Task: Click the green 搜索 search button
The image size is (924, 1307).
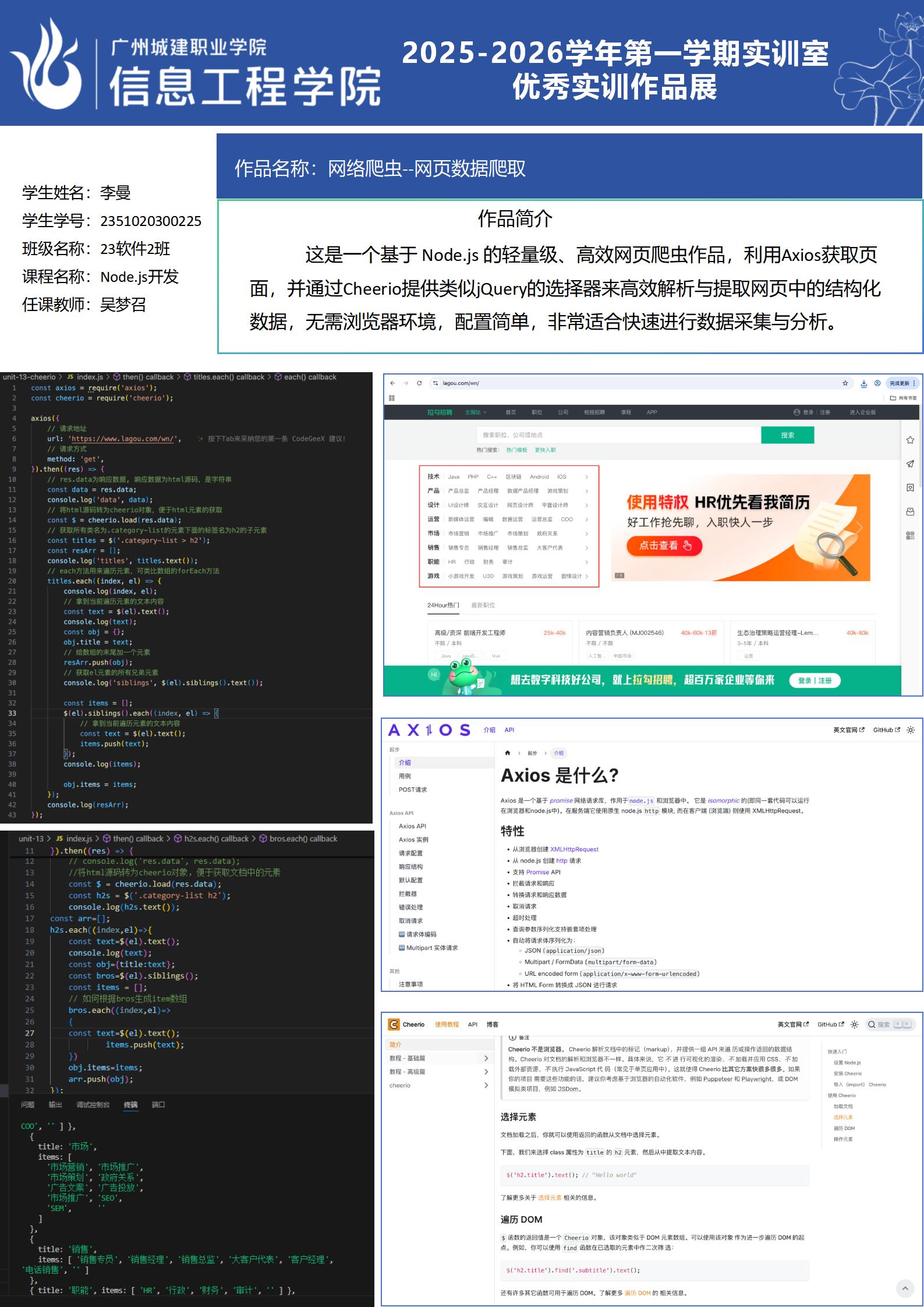Action: (787, 435)
